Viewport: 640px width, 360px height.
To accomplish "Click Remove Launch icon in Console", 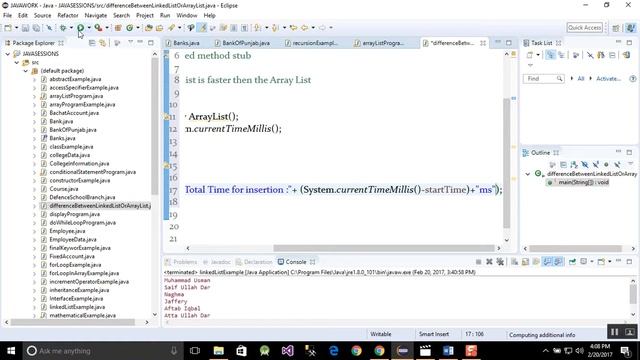I will pos(489,262).
